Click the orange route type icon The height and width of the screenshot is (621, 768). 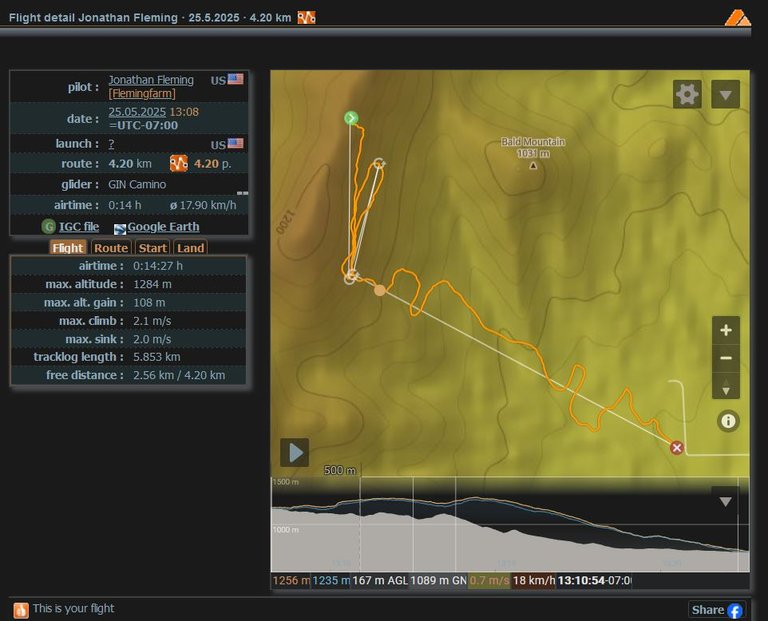179,163
